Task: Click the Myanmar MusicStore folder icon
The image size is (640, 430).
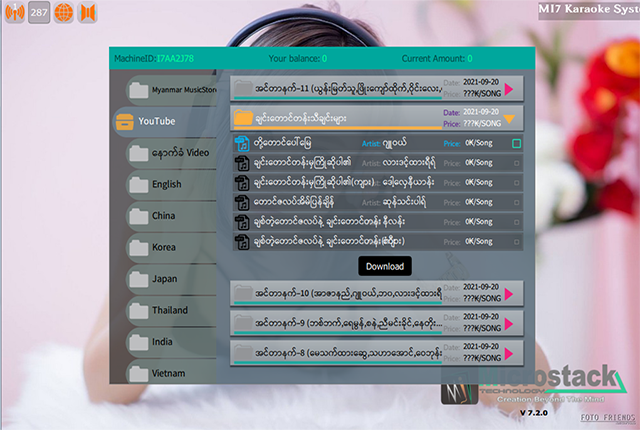Action: tap(138, 91)
